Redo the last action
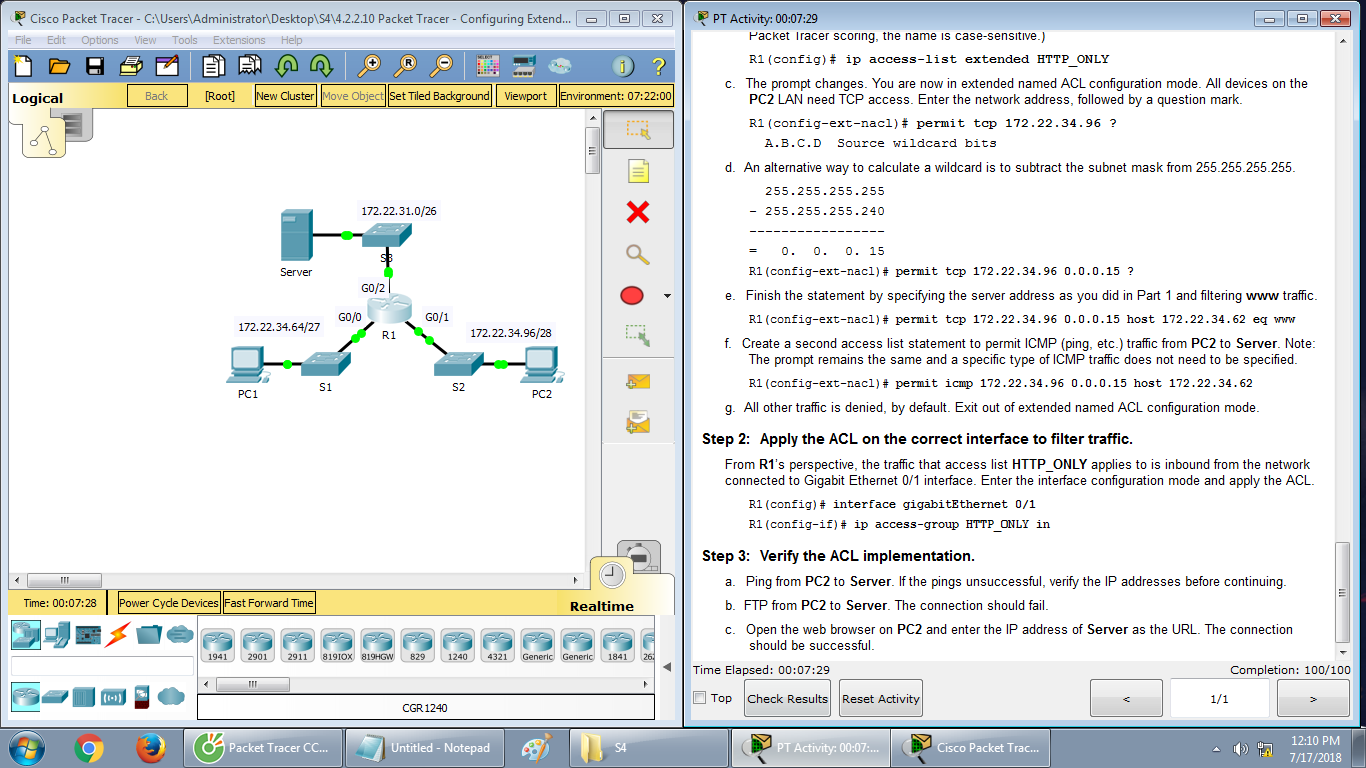This screenshot has height=768, width=1366. [321, 66]
